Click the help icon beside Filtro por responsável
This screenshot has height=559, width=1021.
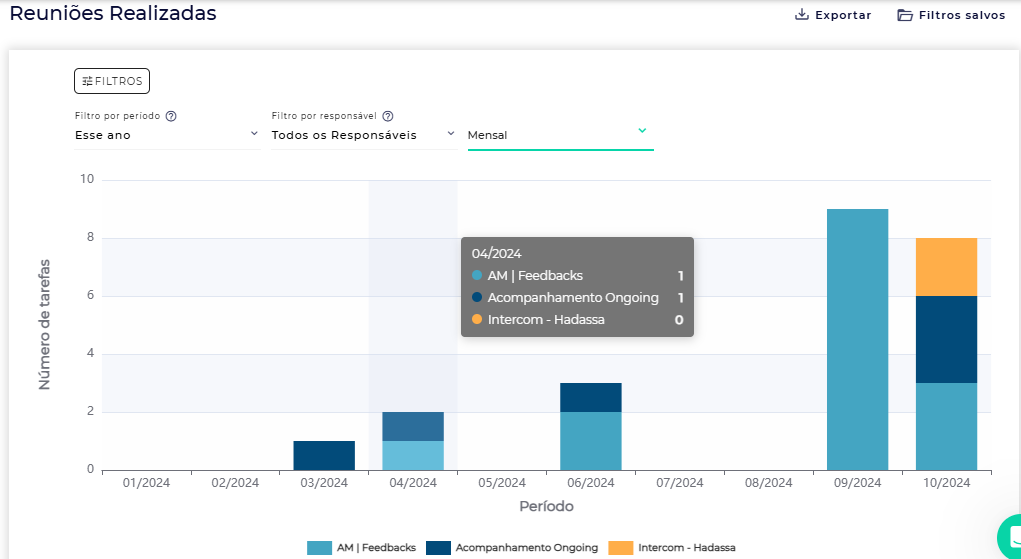[388, 116]
